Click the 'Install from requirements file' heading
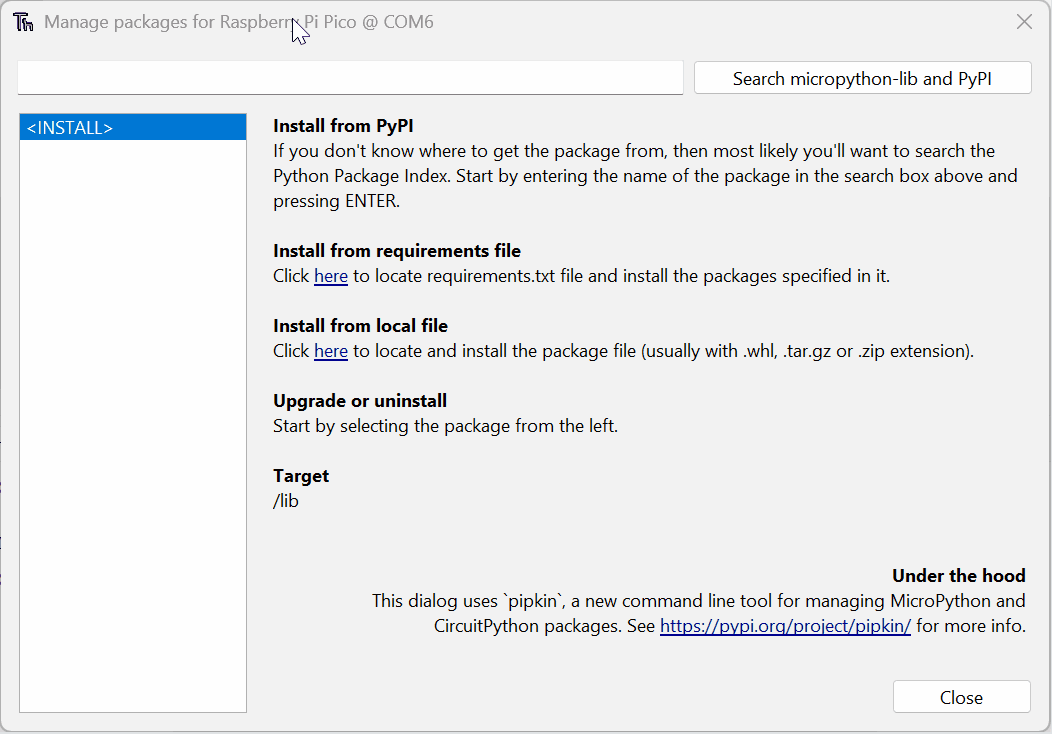 pyautogui.click(x=397, y=251)
